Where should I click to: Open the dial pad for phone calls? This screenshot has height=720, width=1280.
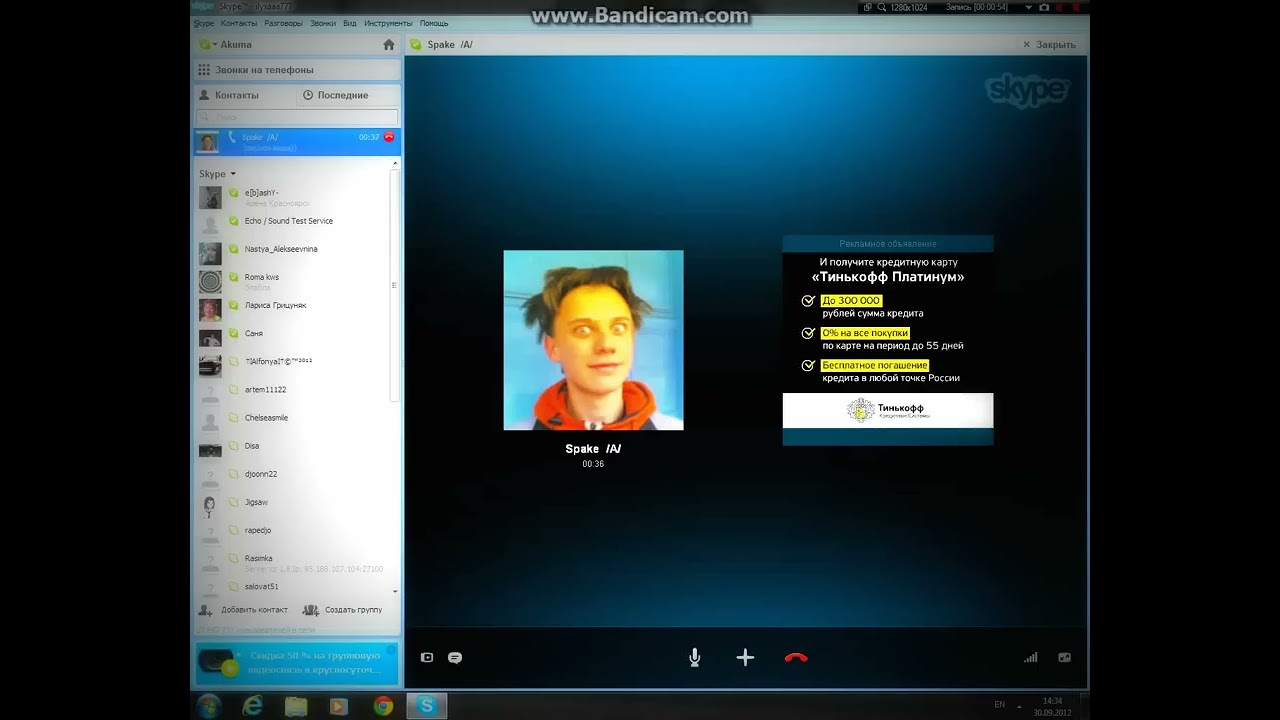(x=205, y=70)
